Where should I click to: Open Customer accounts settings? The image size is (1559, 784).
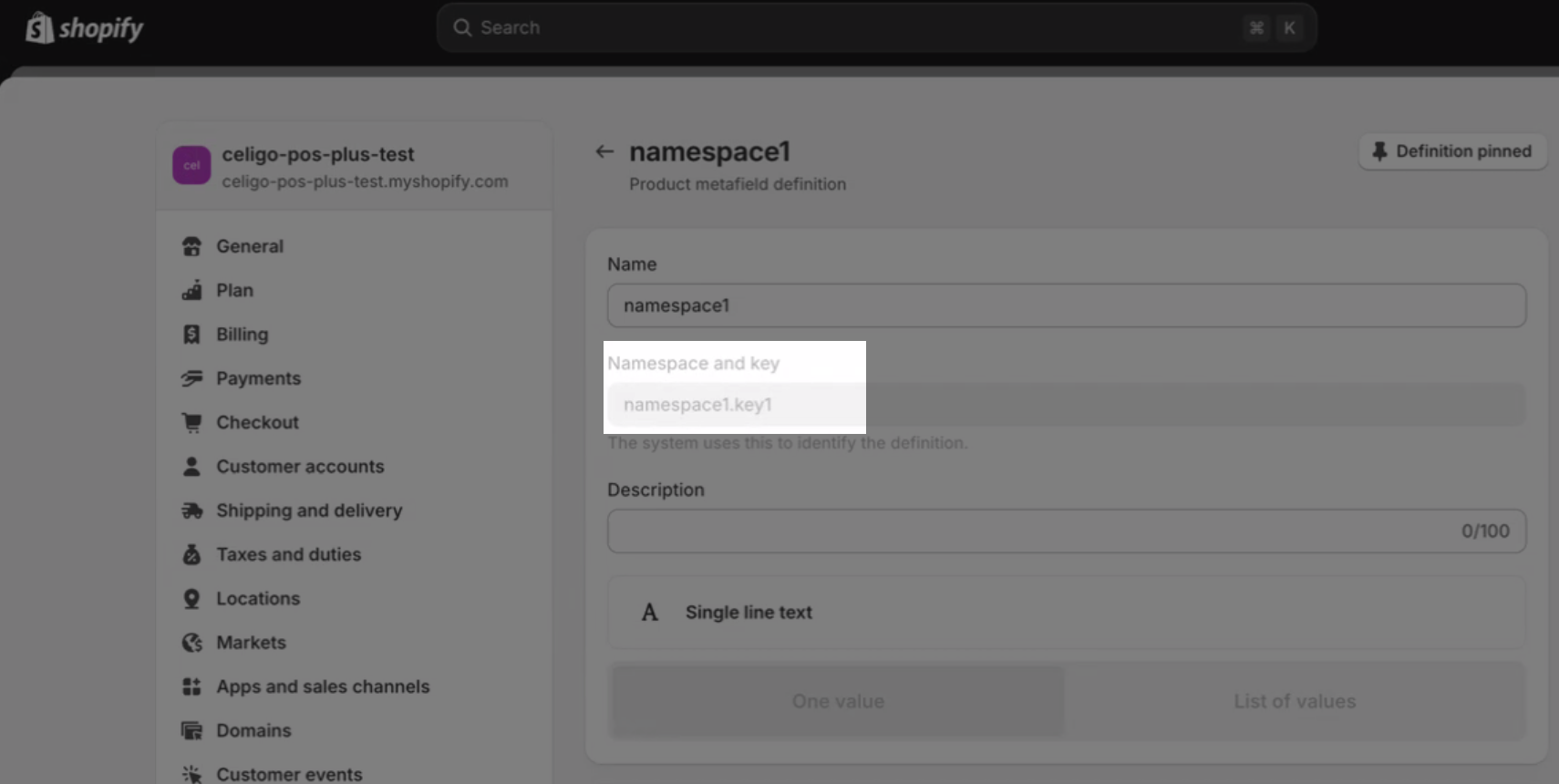click(x=300, y=466)
